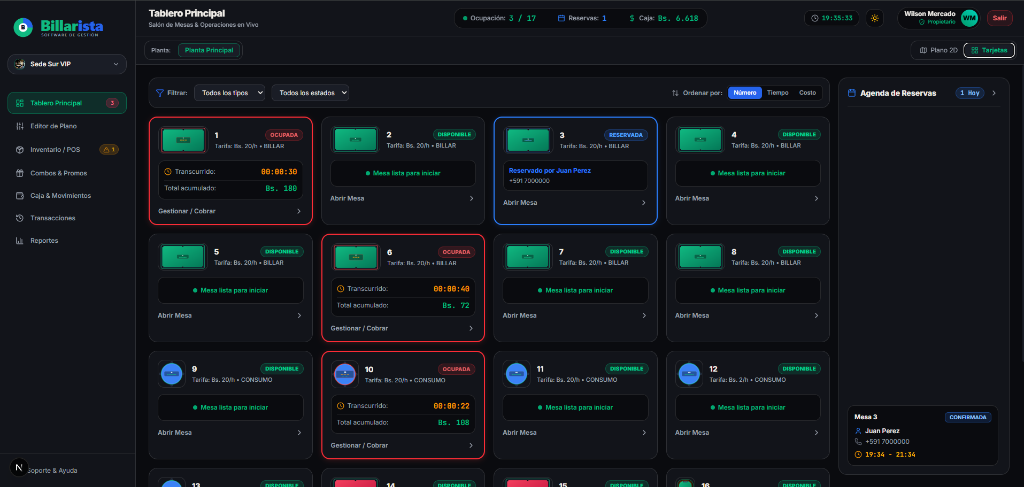1024x487 pixels.
Task: Click the Salir button
Action: point(1000,18)
